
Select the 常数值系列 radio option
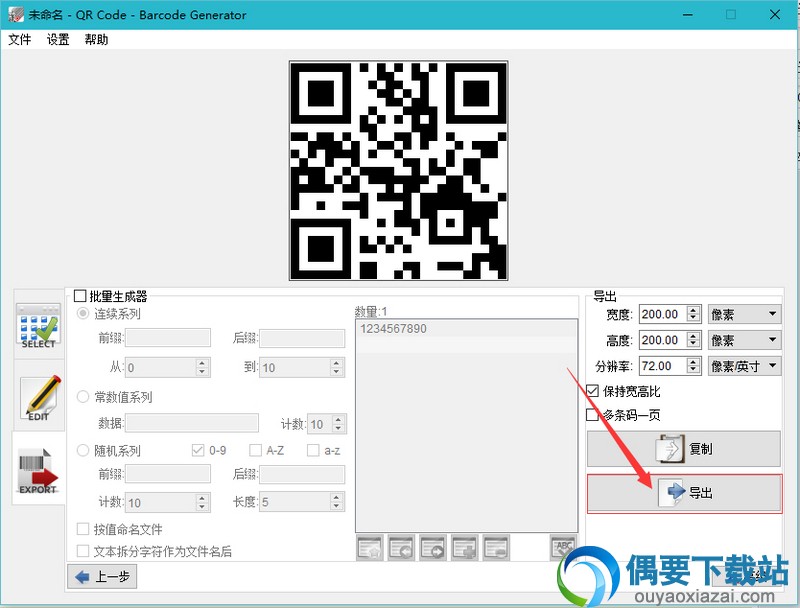point(83,397)
